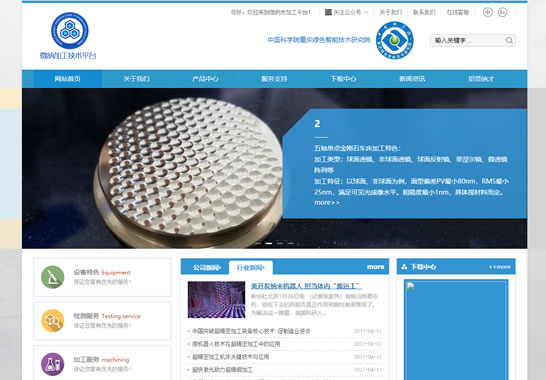The width and height of the screenshot is (546, 380).
Task: Click the hexagon platform logo
Action: [70, 31]
